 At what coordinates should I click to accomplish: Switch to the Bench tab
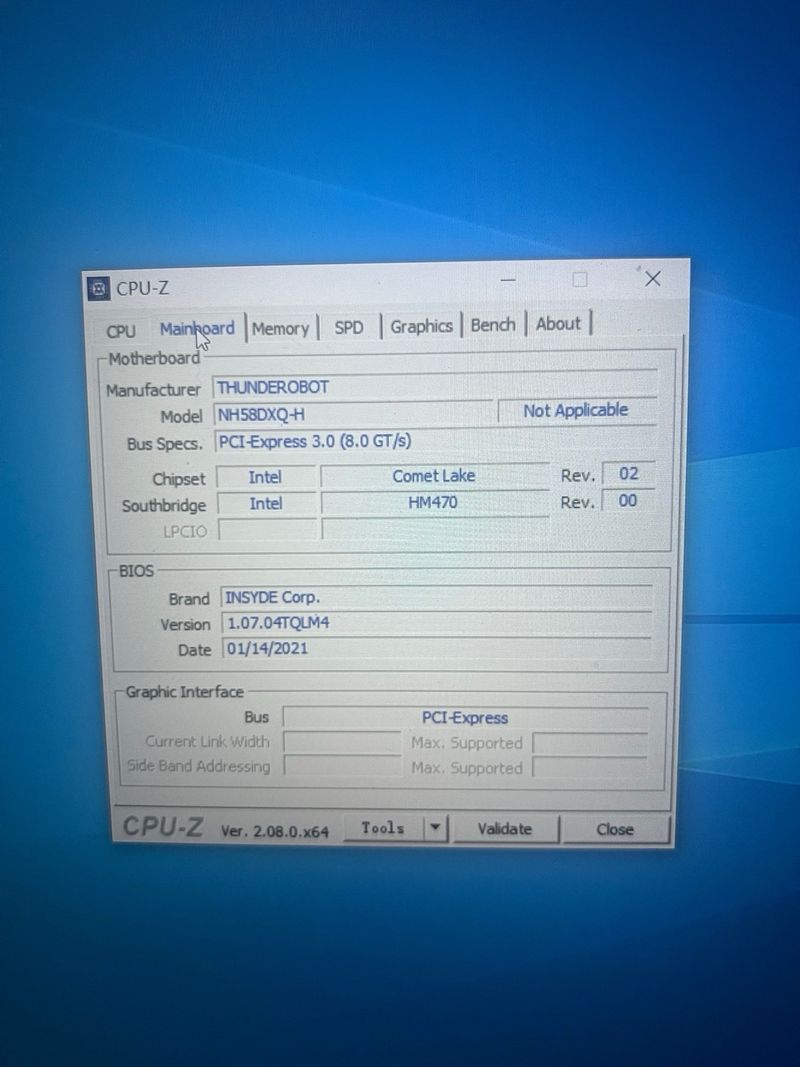tap(493, 325)
